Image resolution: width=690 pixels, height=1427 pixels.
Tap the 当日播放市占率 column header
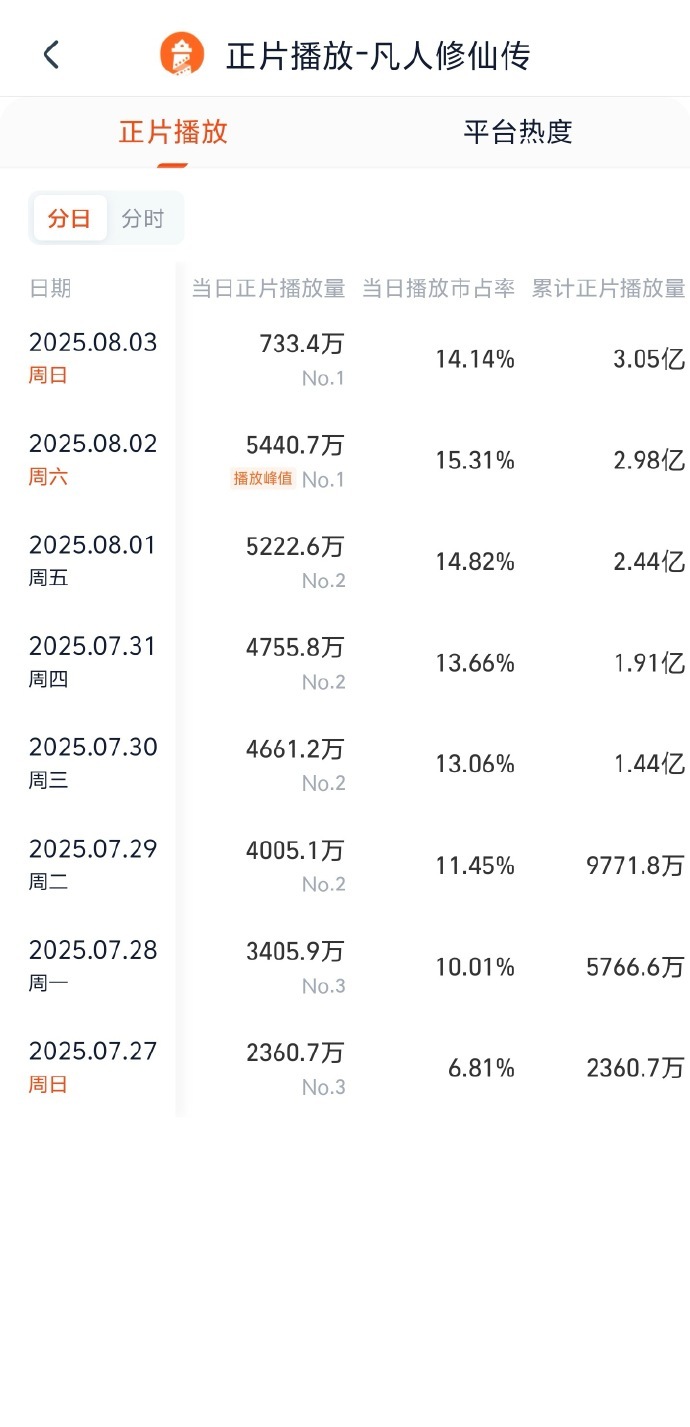(438, 289)
